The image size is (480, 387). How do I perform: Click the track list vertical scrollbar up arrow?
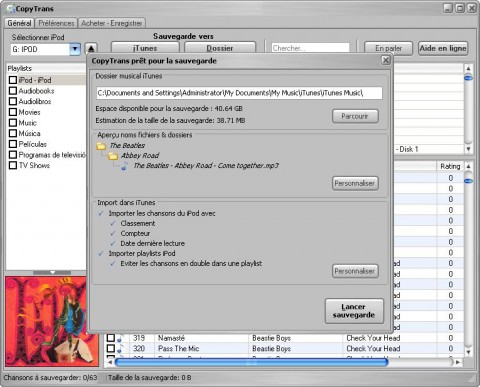[x=468, y=166]
